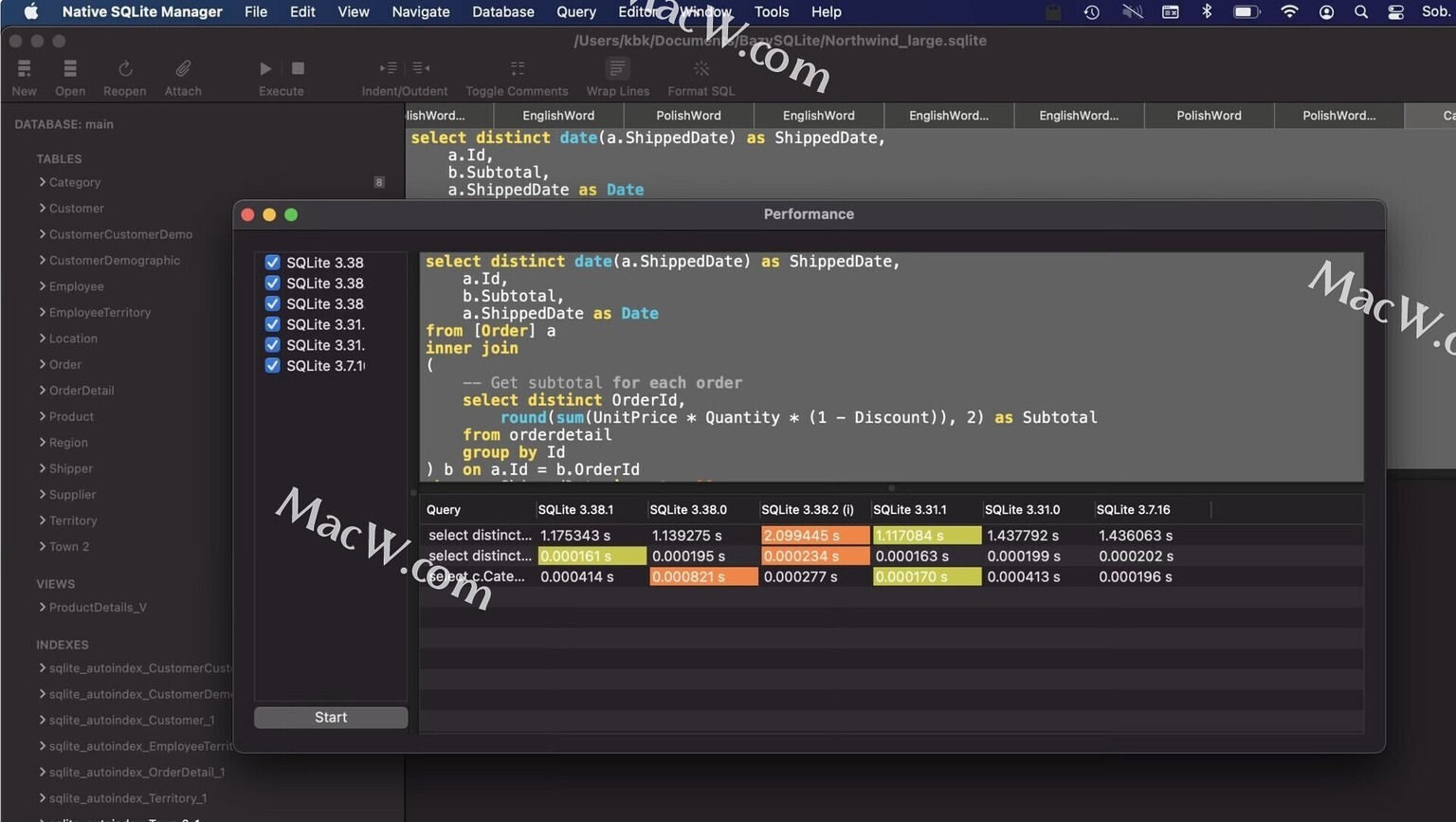Viewport: 1456px width, 822px height.
Task: Click the New database toolbar icon
Action: [24, 69]
